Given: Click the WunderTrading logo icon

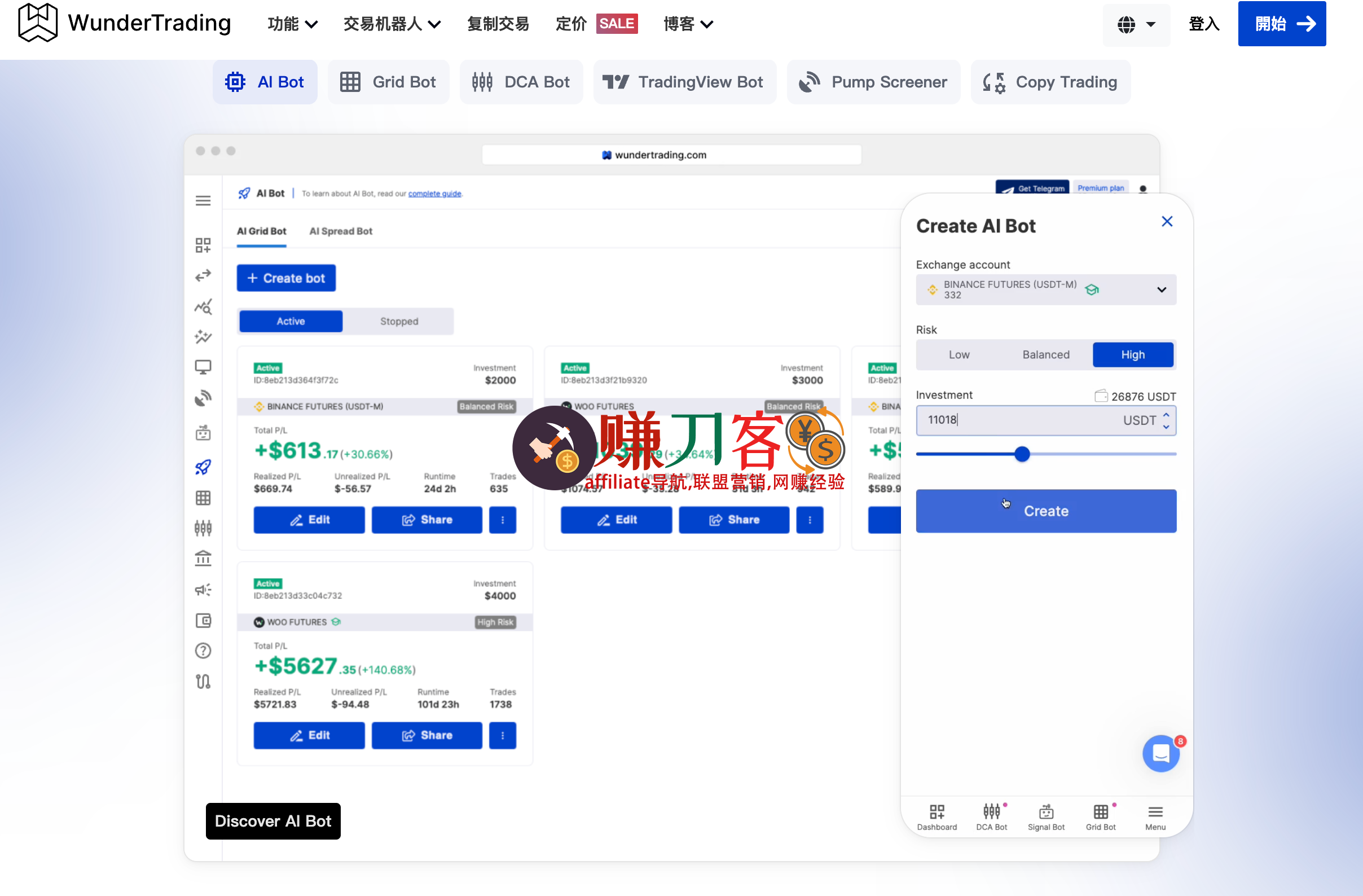Looking at the screenshot, I should point(38,23).
